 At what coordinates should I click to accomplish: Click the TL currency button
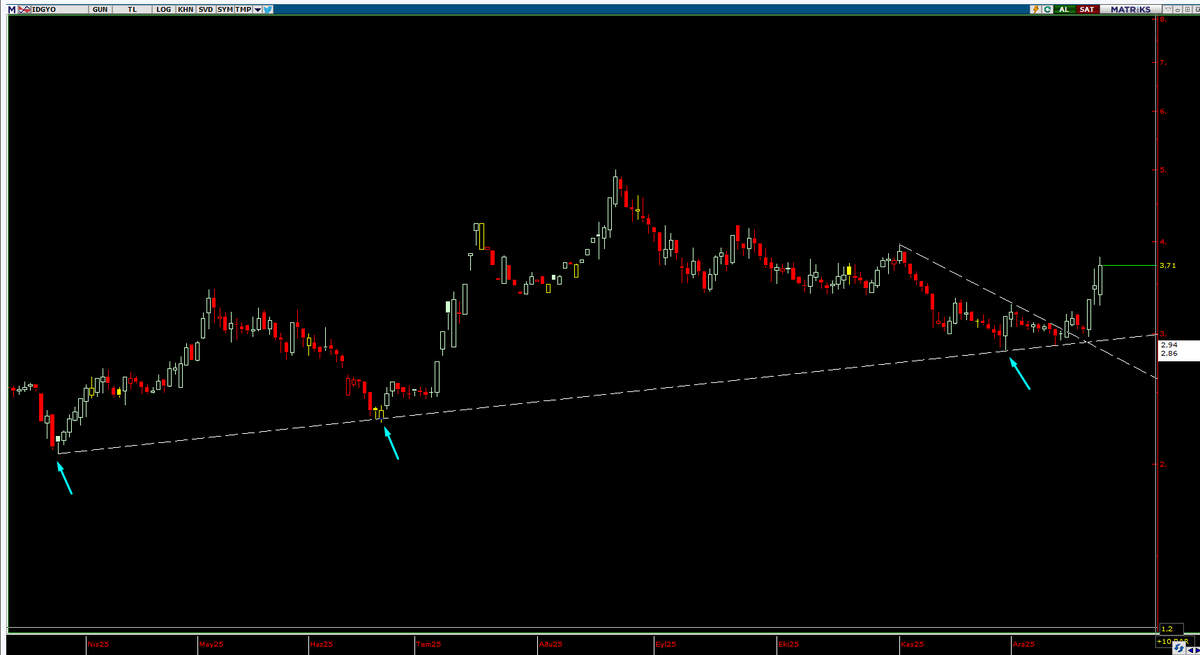click(132, 10)
